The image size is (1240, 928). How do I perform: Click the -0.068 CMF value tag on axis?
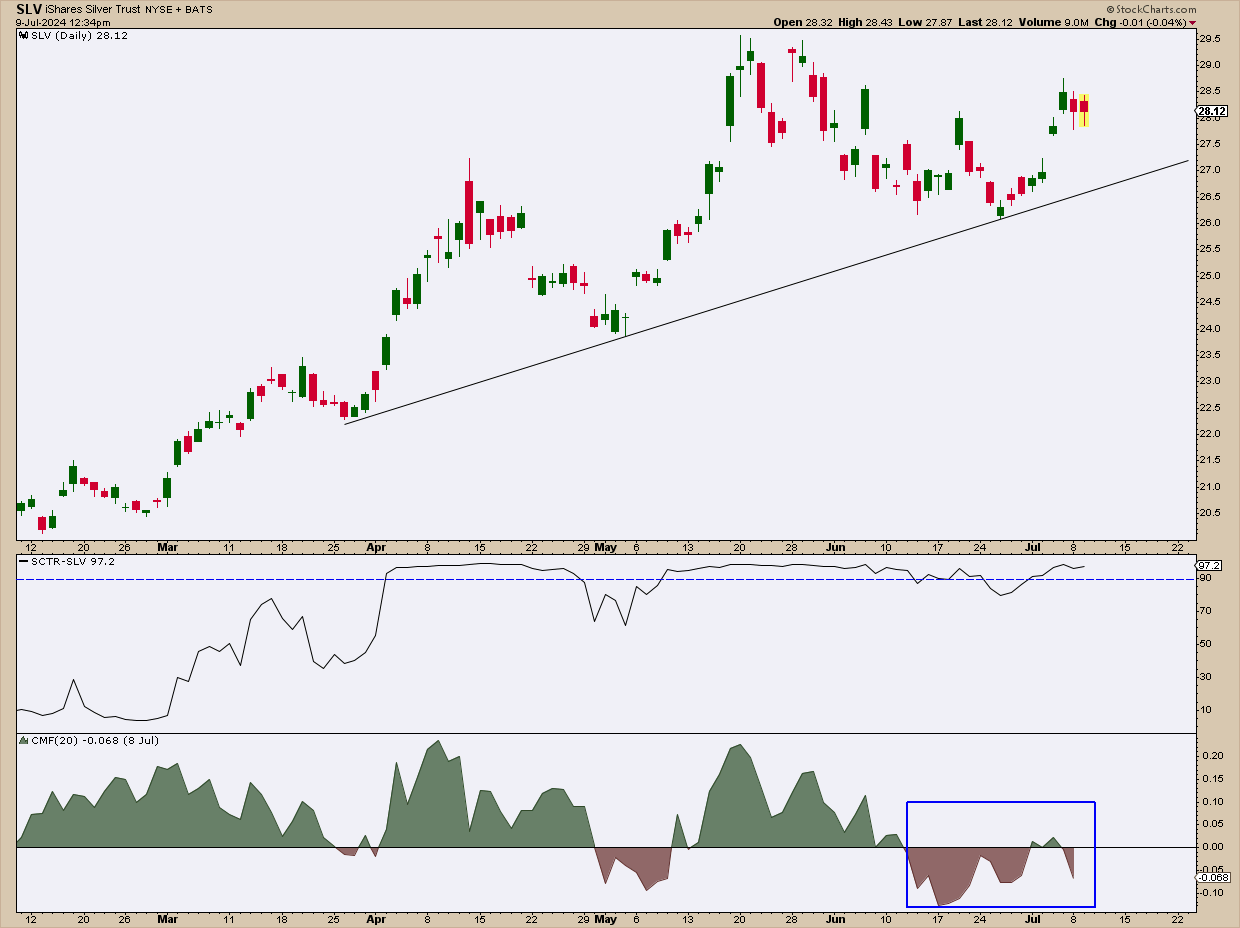coord(1210,877)
